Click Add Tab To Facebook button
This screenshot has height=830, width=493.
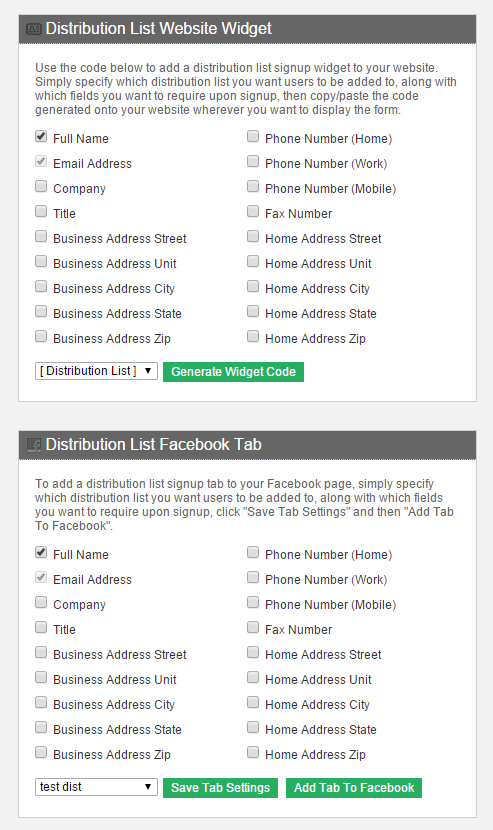click(x=354, y=788)
